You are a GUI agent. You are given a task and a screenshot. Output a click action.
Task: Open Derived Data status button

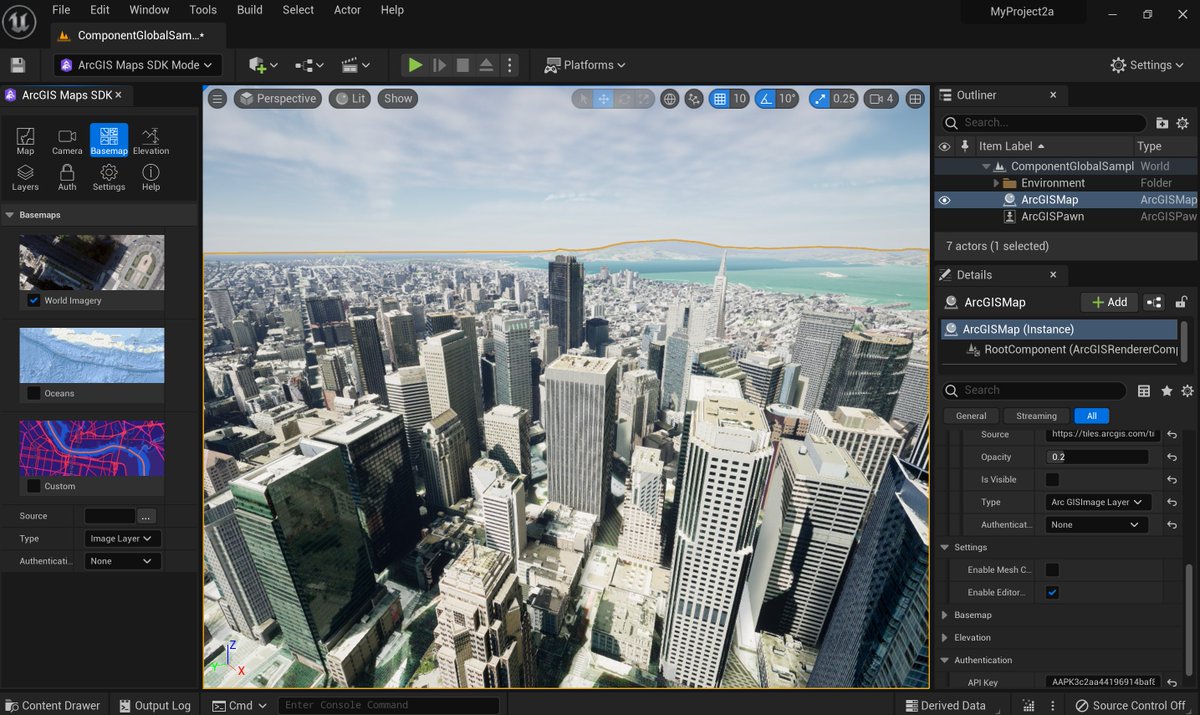click(x=945, y=705)
